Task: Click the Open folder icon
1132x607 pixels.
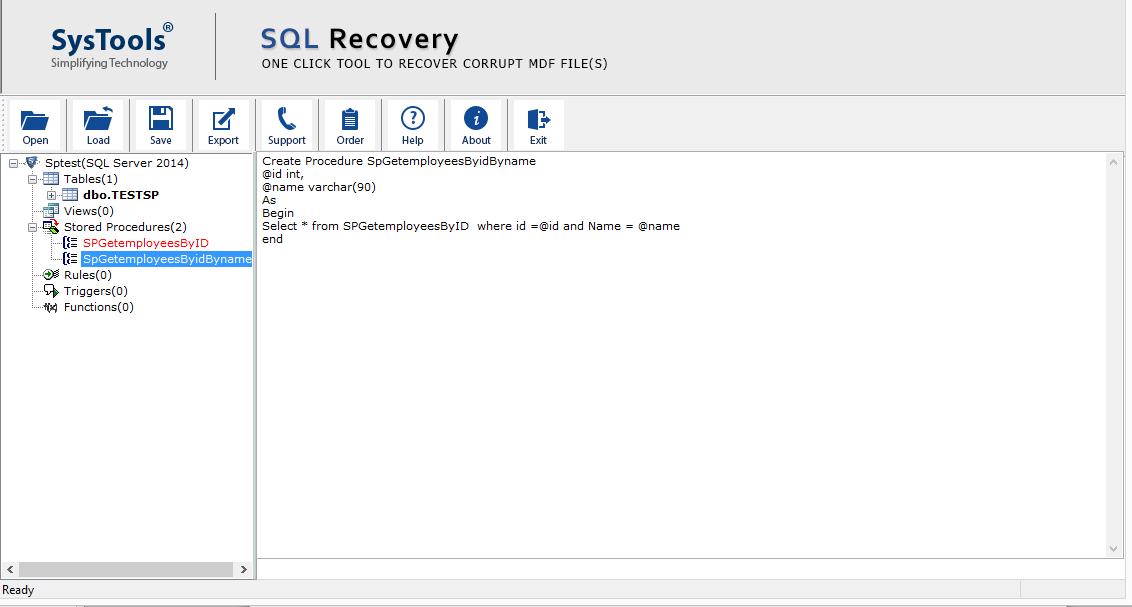Action: click(x=35, y=120)
